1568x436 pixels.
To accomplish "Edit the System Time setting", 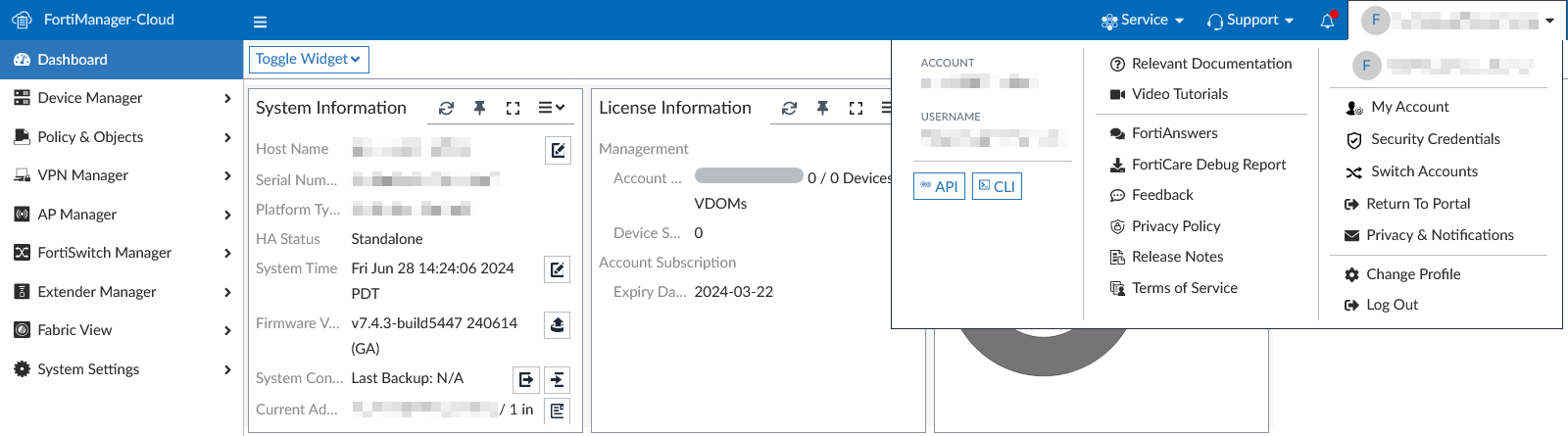I will 558,269.
